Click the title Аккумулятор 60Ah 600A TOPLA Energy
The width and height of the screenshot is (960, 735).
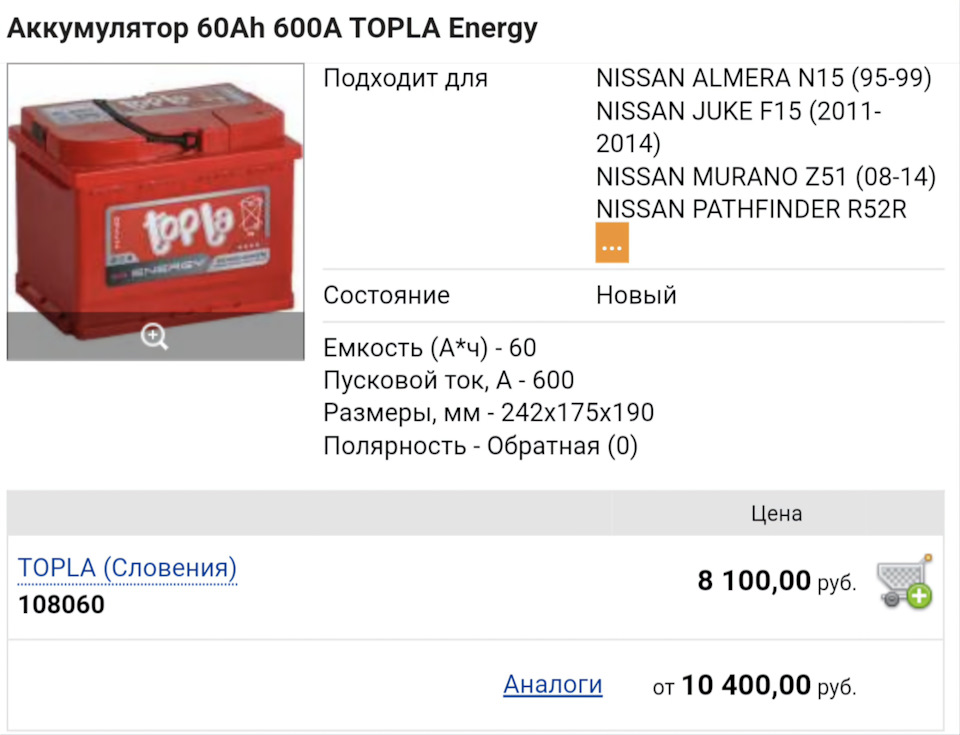(272, 29)
